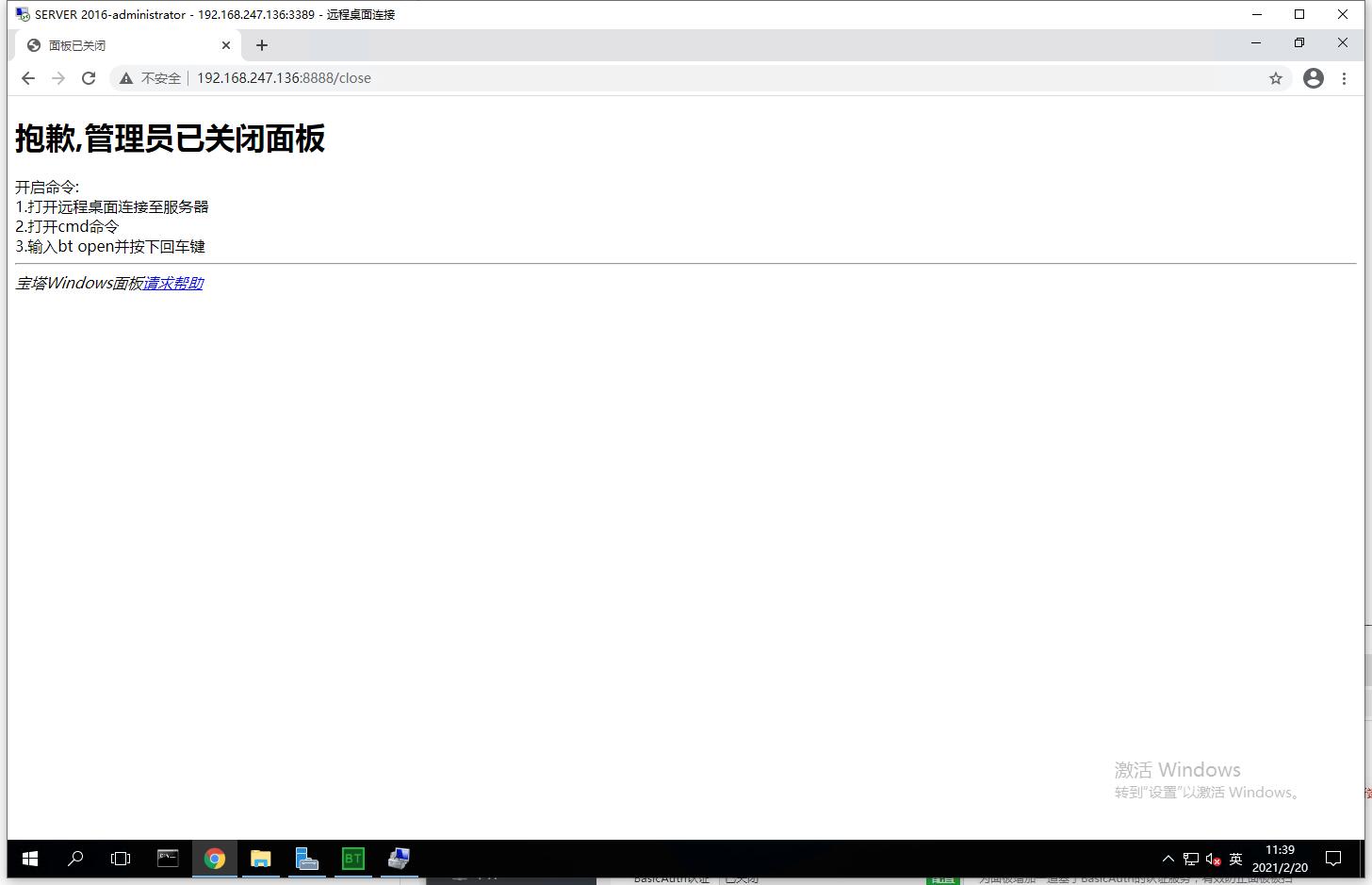1372x885 pixels.
Task: Open File Explorer from taskbar
Action: pyautogui.click(x=261, y=859)
